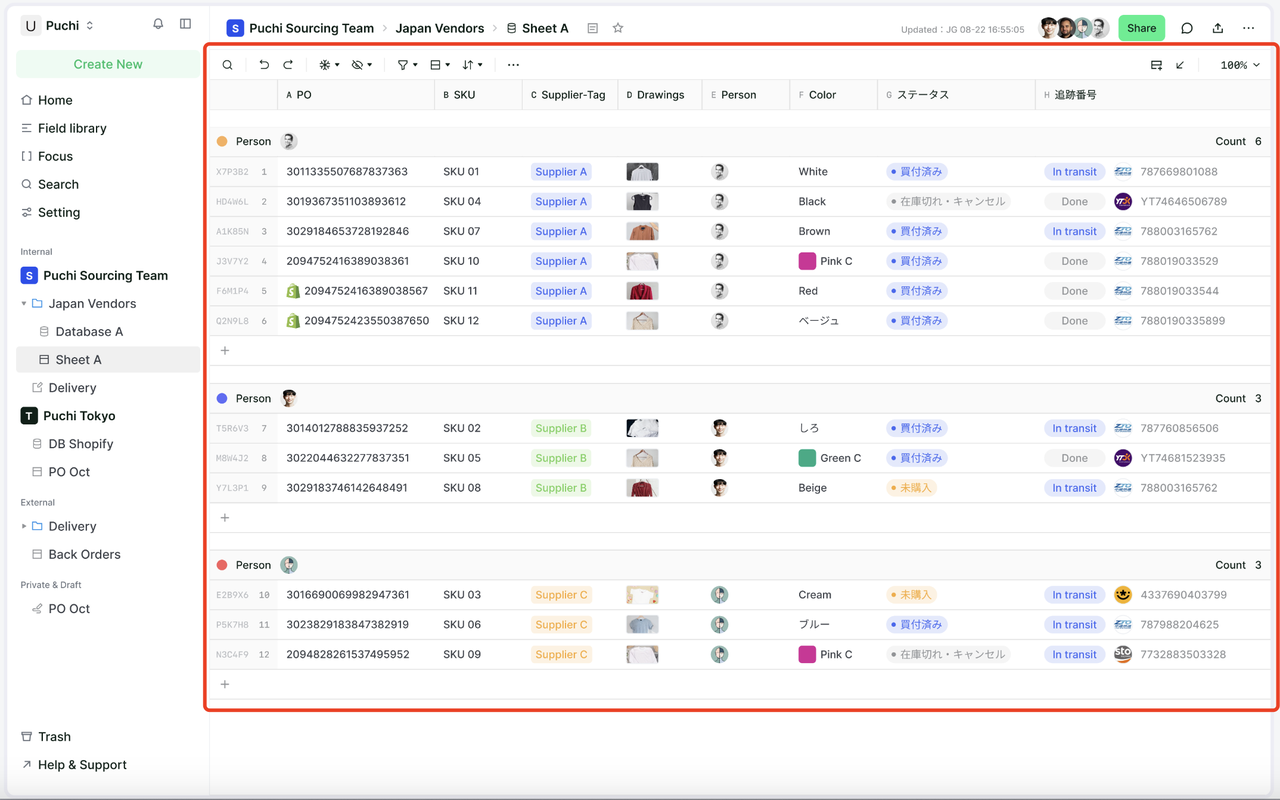Click the smiley carrier icon in SKU 03 row
The image size is (1280, 800).
(1123, 594)
